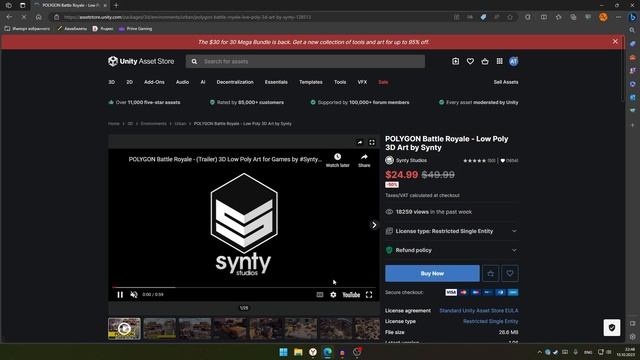Favorite this page with star icon
Viewport: 640px width, 360px height.
tap(510, 17)
